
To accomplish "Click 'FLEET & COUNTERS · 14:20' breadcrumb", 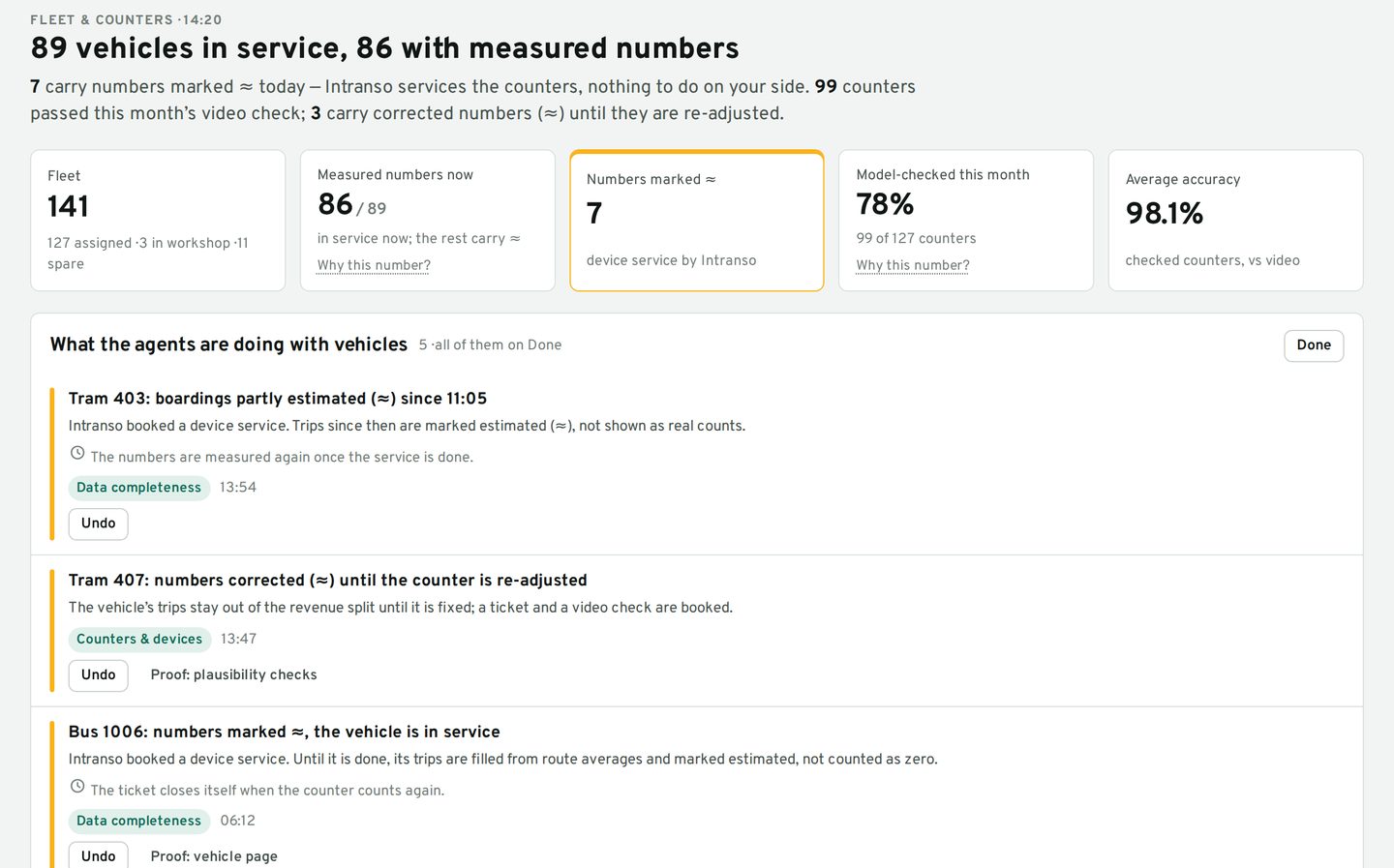I will click(126, 19).
